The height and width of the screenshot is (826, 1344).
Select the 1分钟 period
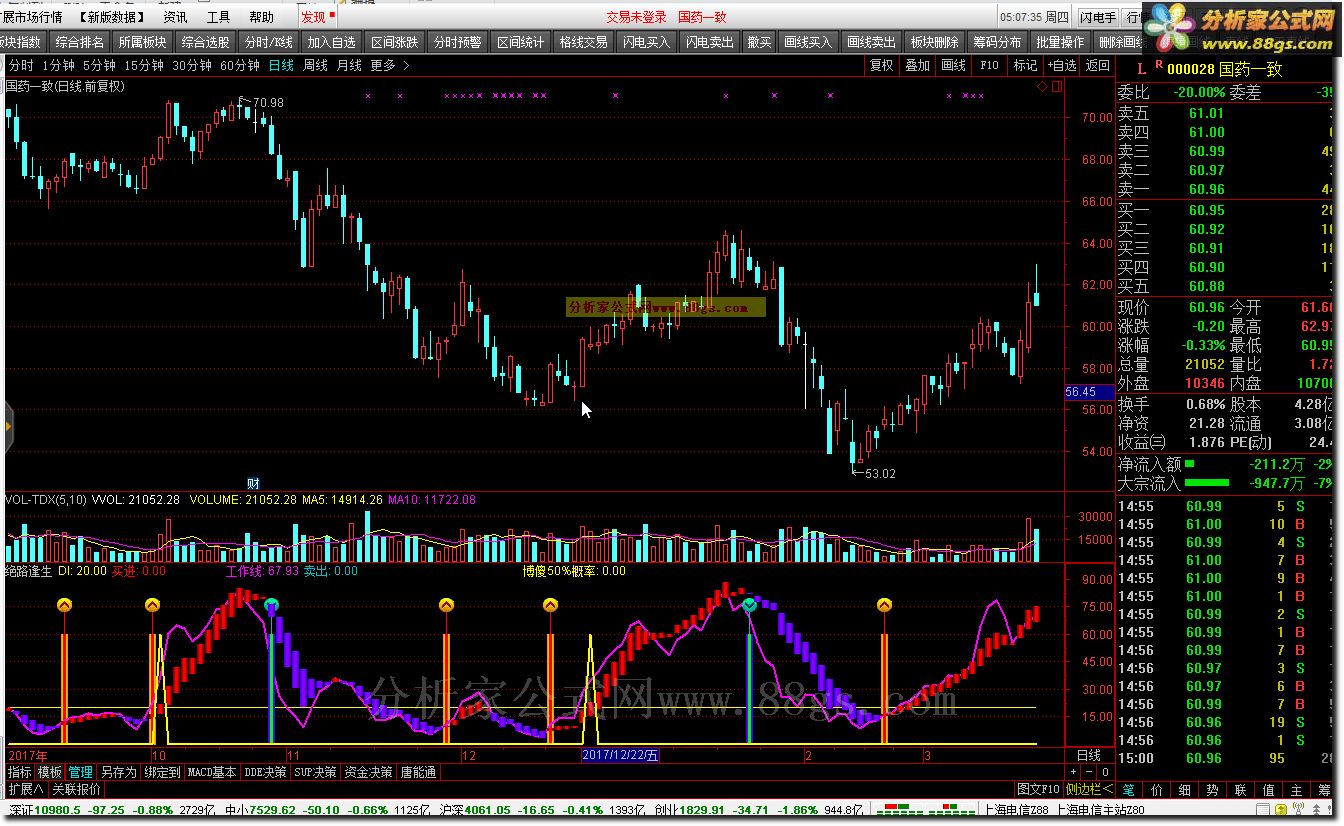point(59,66)
